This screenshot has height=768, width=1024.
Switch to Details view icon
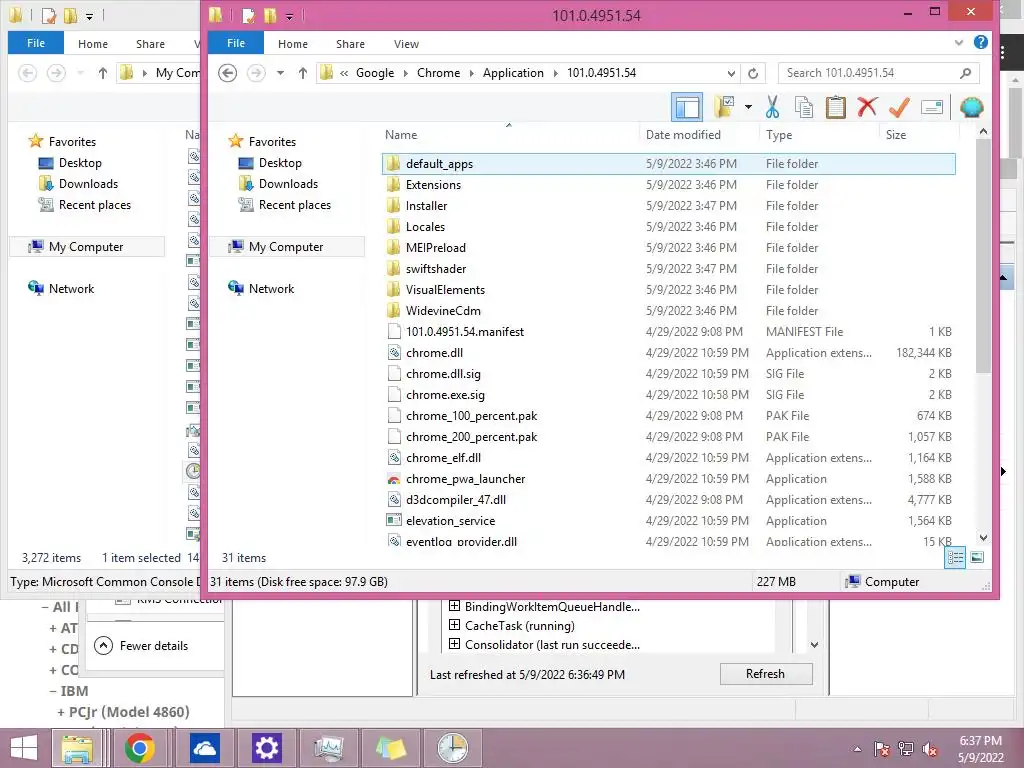tap(955, 557)
